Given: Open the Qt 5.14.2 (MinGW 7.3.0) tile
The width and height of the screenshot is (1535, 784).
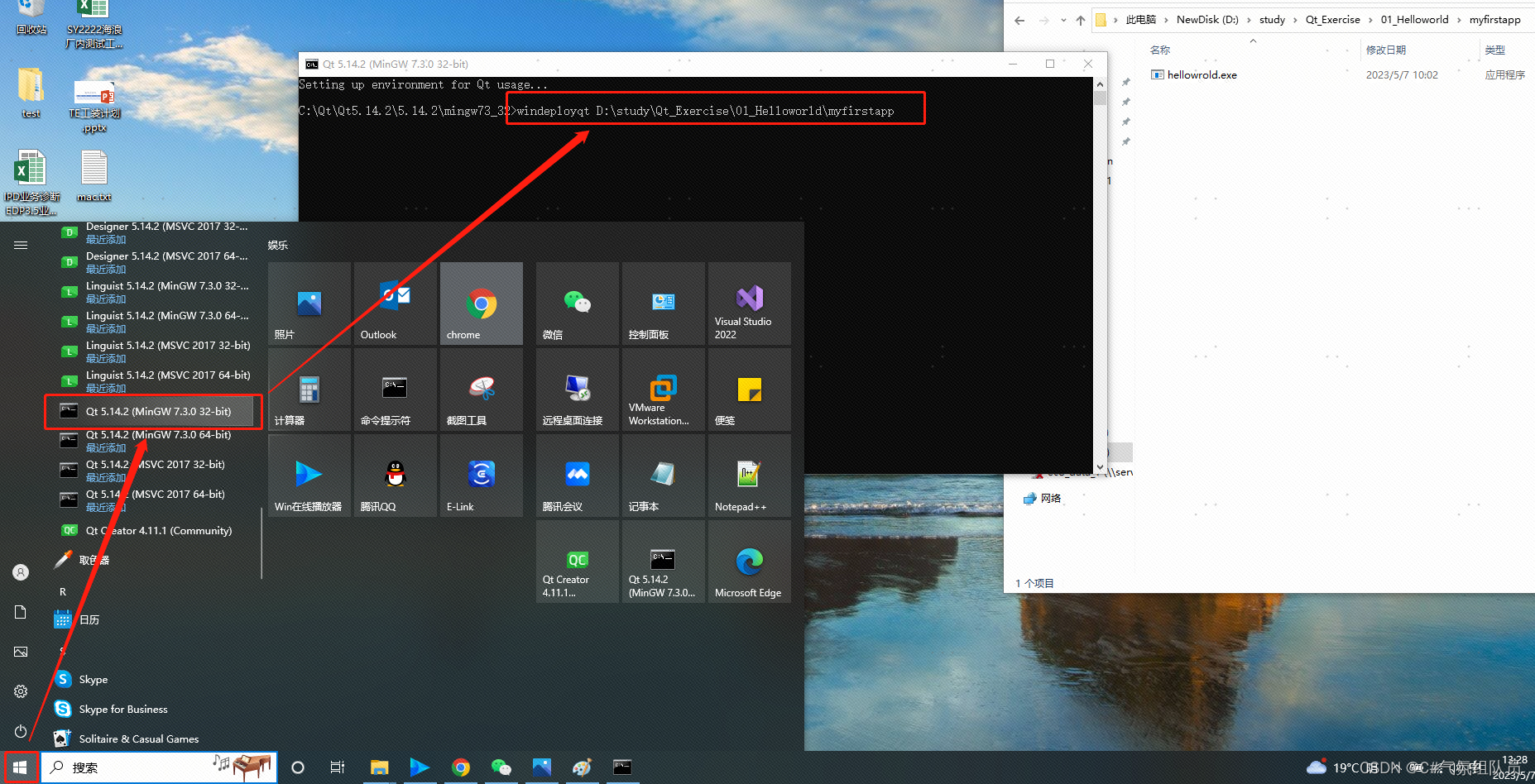Looking at the screenshot, I should [664, 562].
